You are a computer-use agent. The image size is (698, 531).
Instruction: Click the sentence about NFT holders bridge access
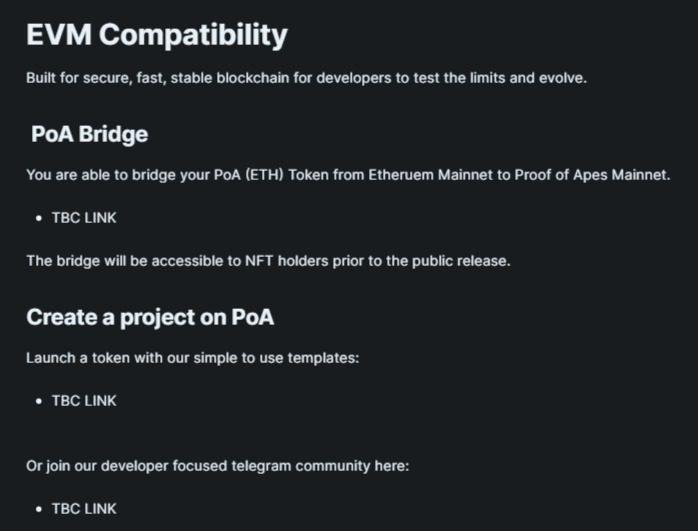pos(268,261)
